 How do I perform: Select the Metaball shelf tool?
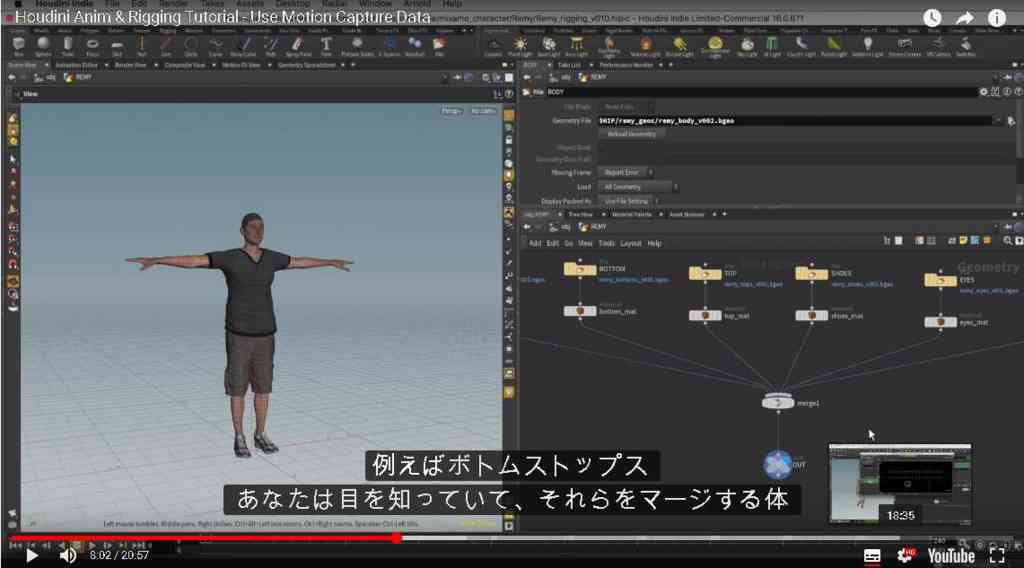(415, 45)
